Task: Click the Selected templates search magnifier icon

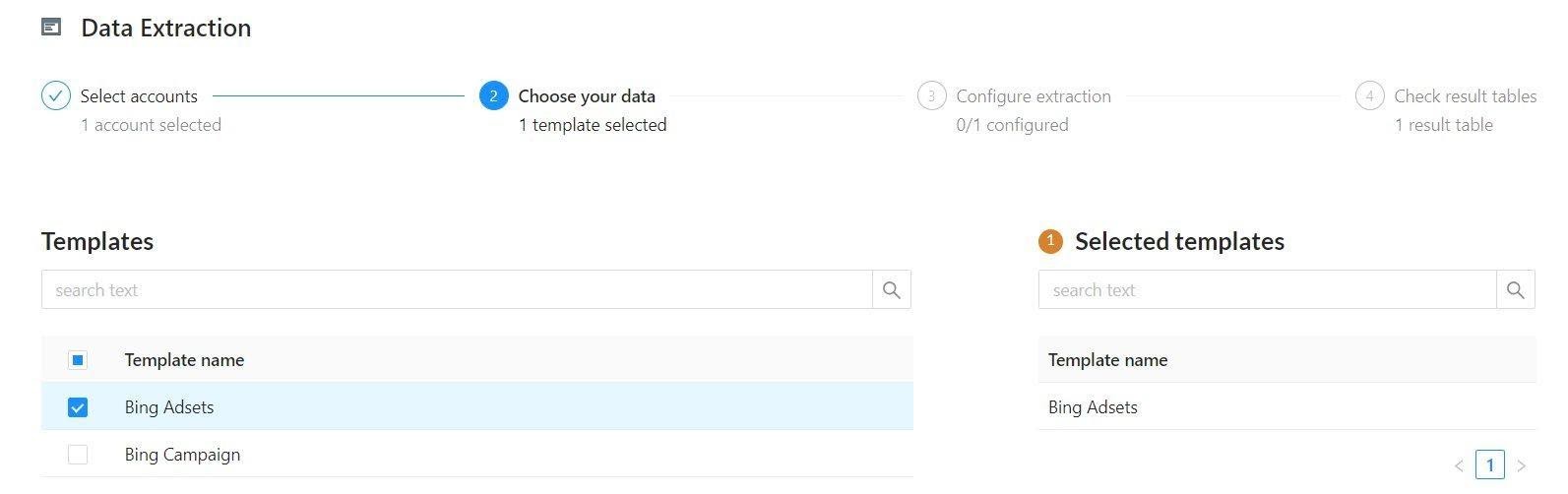Action: (x=1516, y=290)
